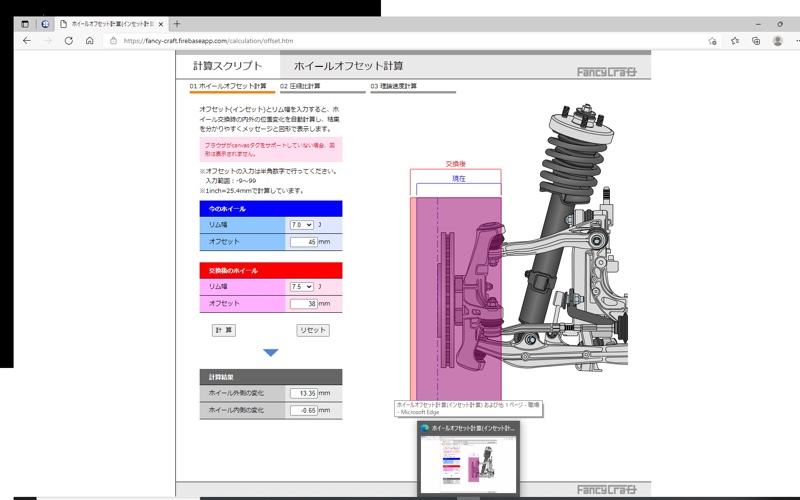Switch to 03 理論速度計算 tab

pyautogui.click(x=393, y=86)
